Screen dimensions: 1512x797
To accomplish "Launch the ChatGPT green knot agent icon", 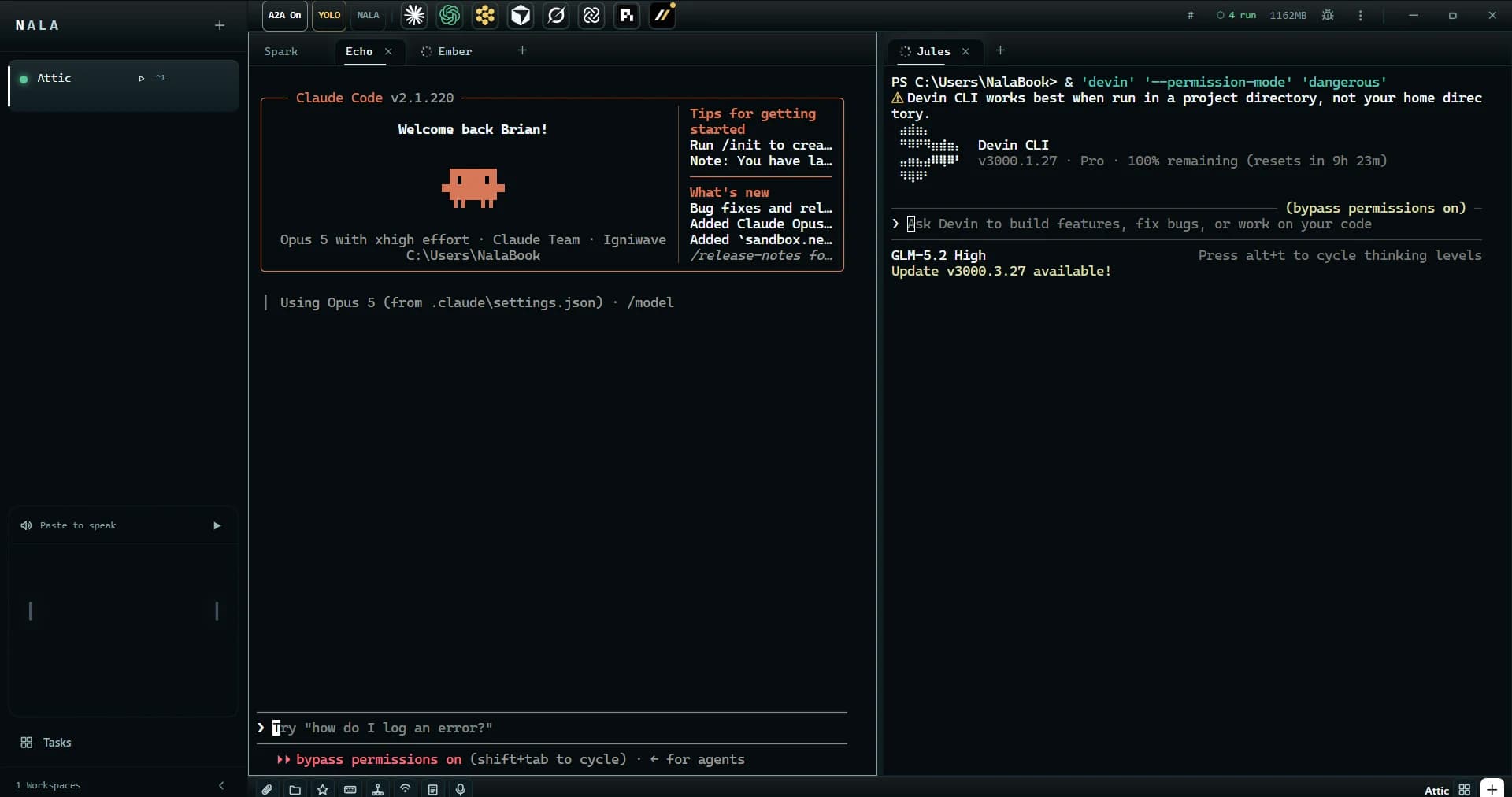I will point(450,15).
